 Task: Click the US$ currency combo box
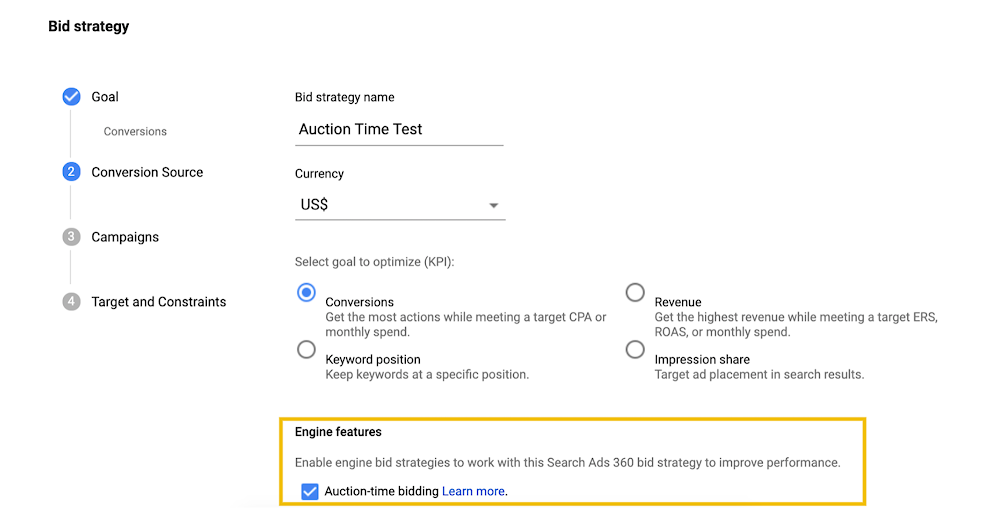pyautogui.click(x=400, y=205)
